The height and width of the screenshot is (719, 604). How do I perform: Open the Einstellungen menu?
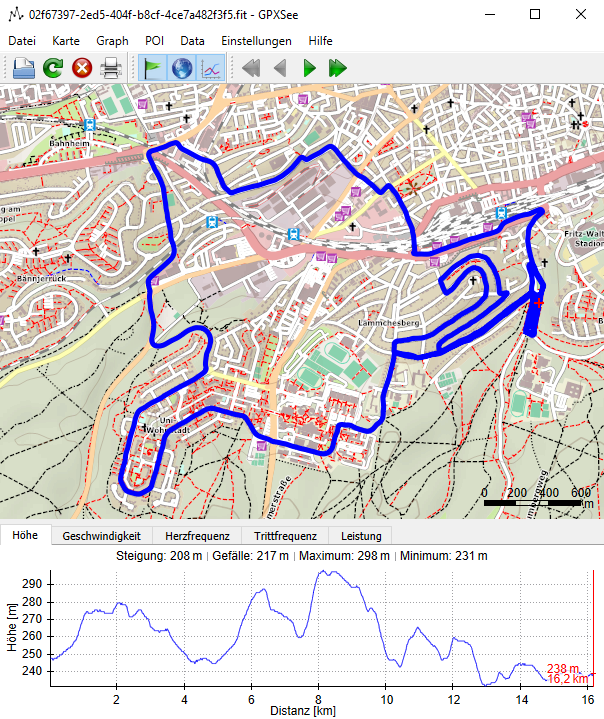[x=256, y=41]
